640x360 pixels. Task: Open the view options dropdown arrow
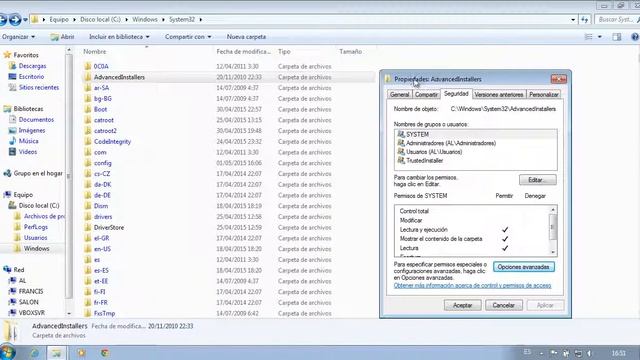click(600, 37)
